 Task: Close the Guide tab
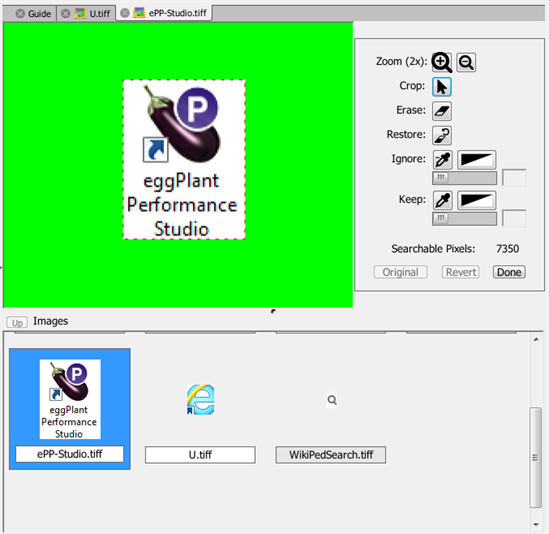click(x=20, y=14)
